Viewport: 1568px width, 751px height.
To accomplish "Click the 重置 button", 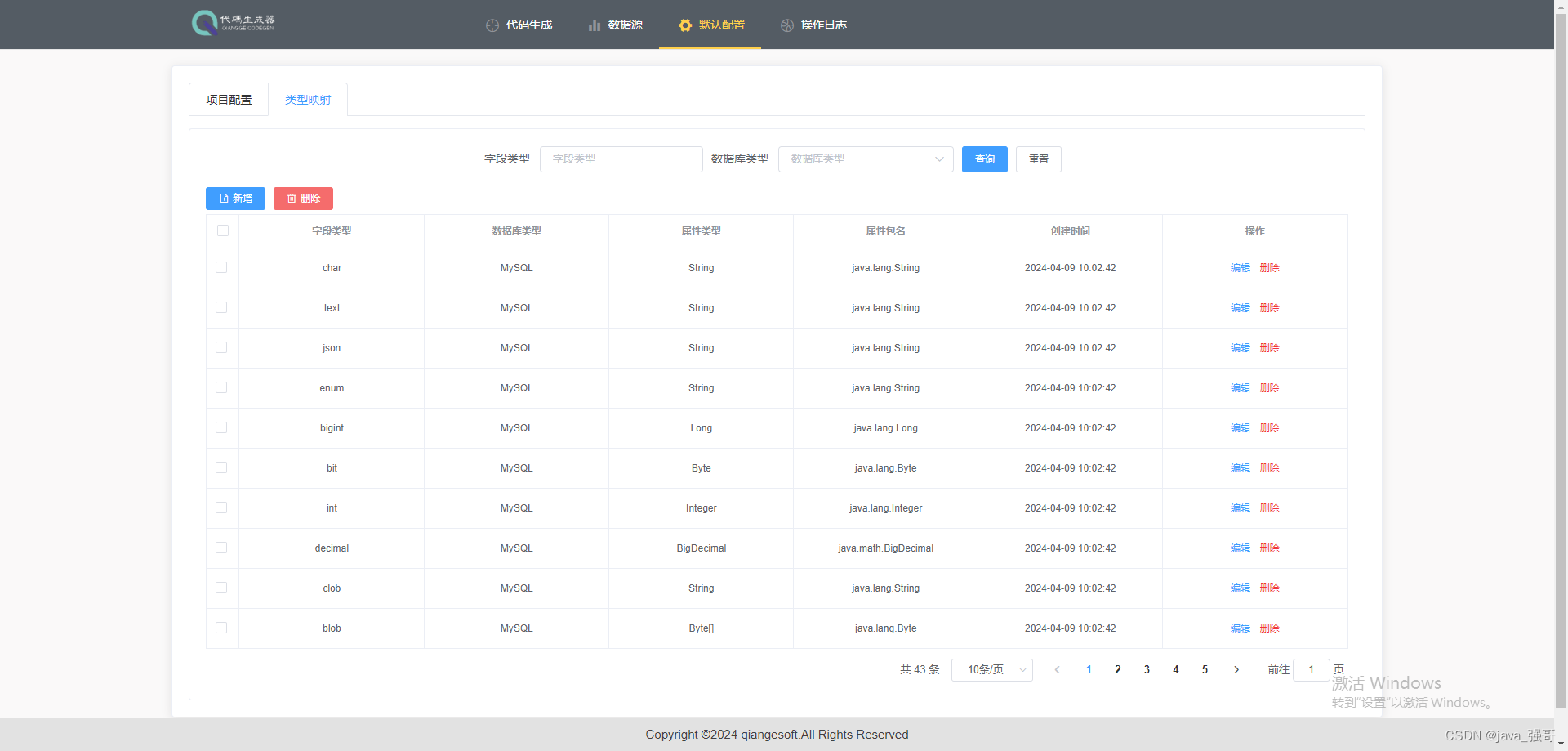I will pyautogui.click(x=1038, y=159).
